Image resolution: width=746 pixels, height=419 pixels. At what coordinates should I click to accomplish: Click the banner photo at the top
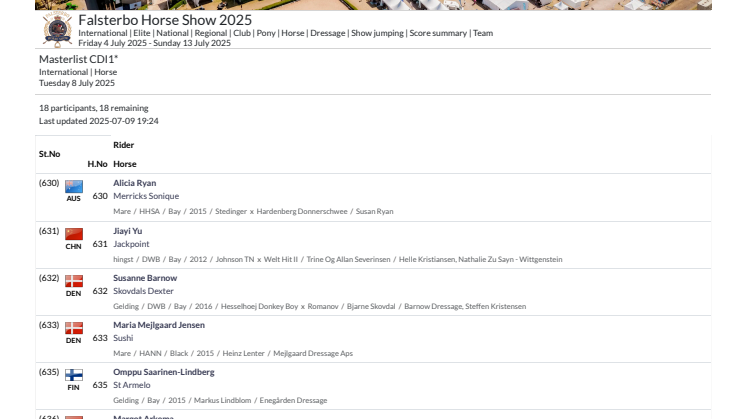(x=373, y=5)
